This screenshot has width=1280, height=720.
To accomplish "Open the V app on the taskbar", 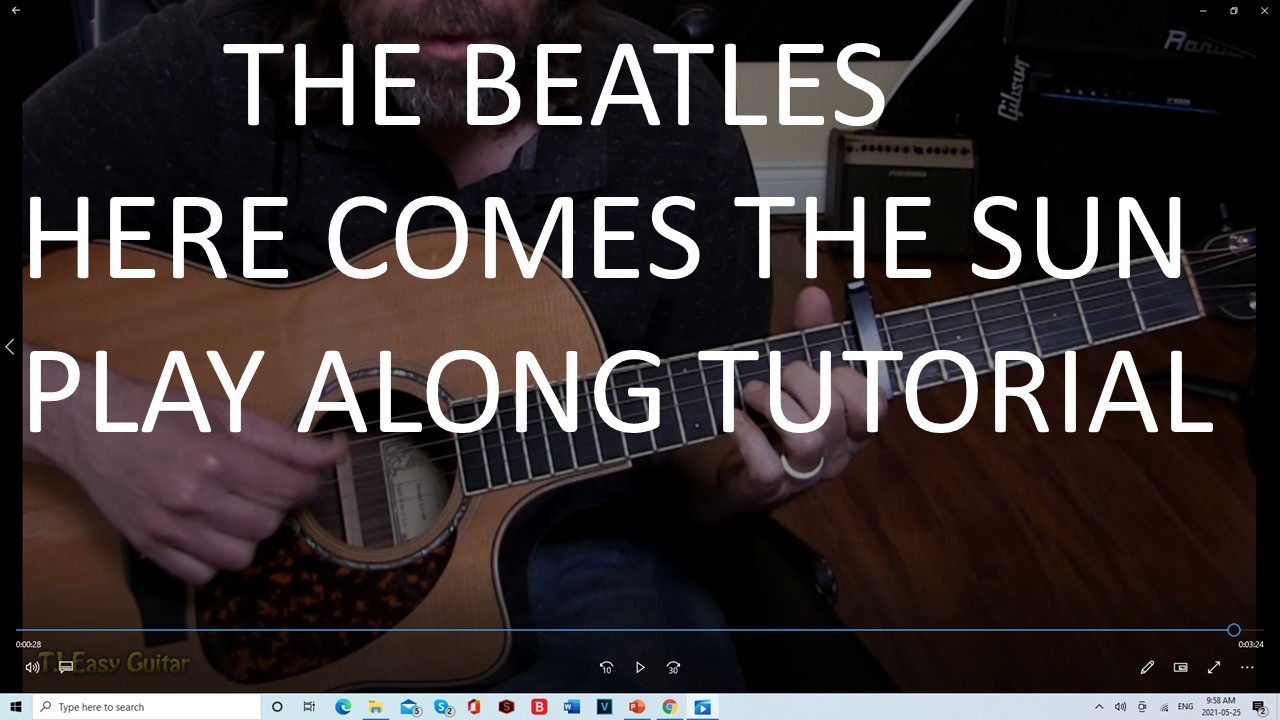I will click(x=604, y=707).
